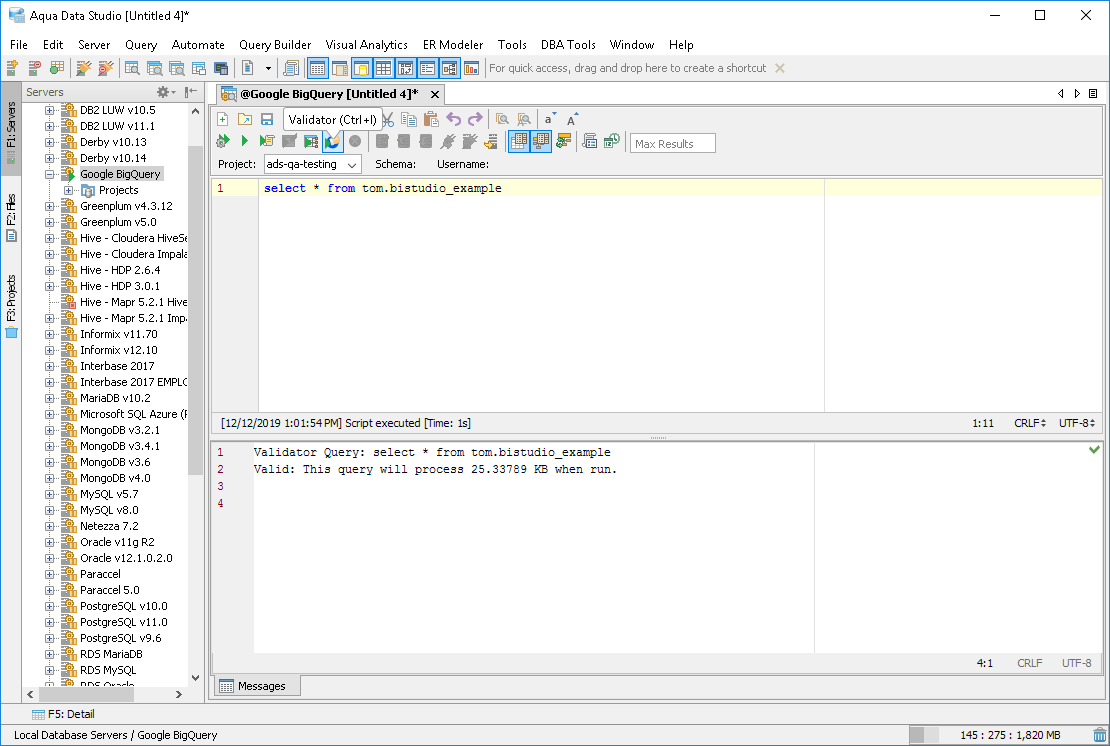Expand the MySQL v8.0 server node
This screenshot has height=746, width=1110.
pos(50,510)
